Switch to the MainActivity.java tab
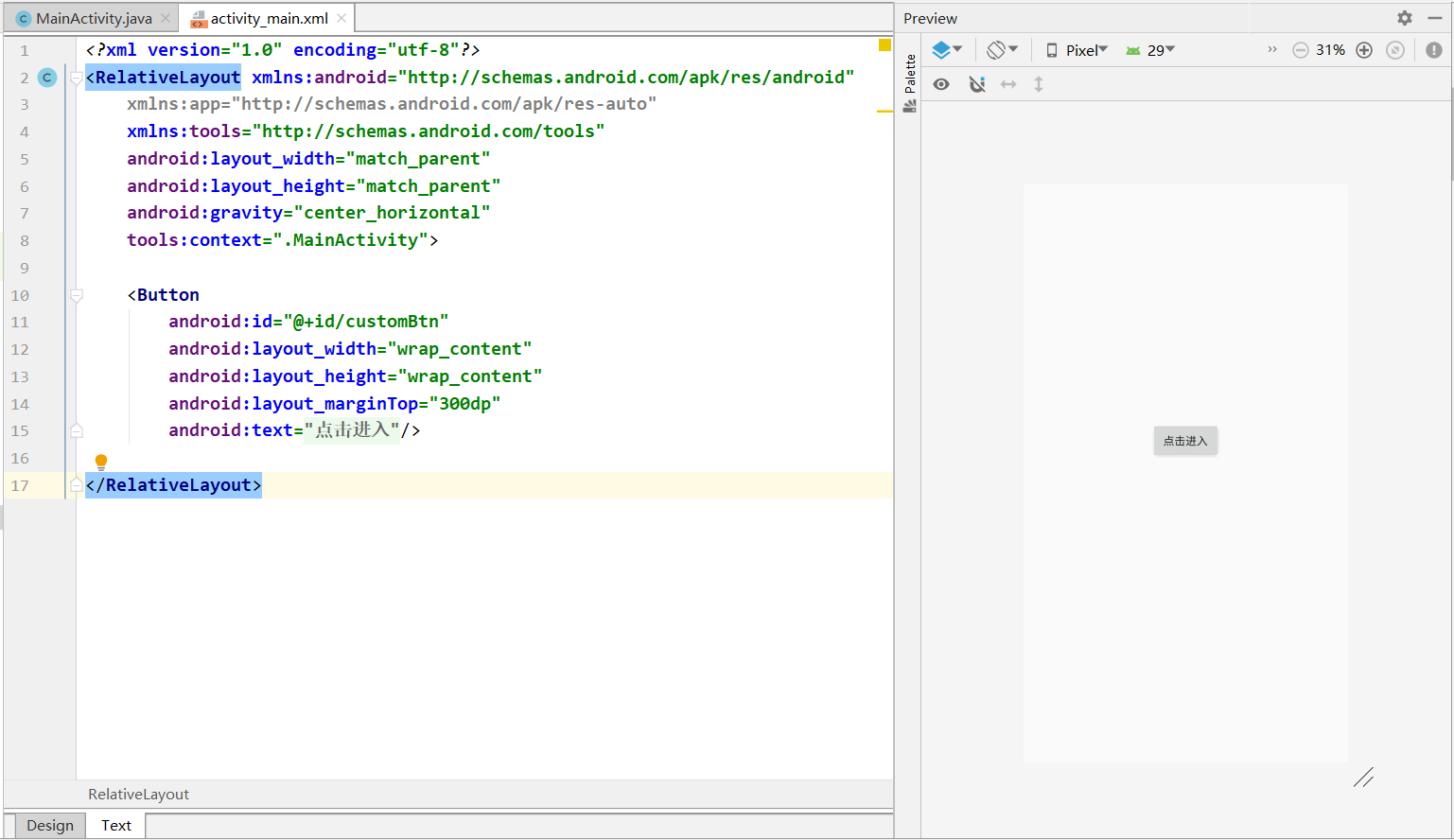The width and height of the screenshot is (1454, 840). [x=94, y=18]
